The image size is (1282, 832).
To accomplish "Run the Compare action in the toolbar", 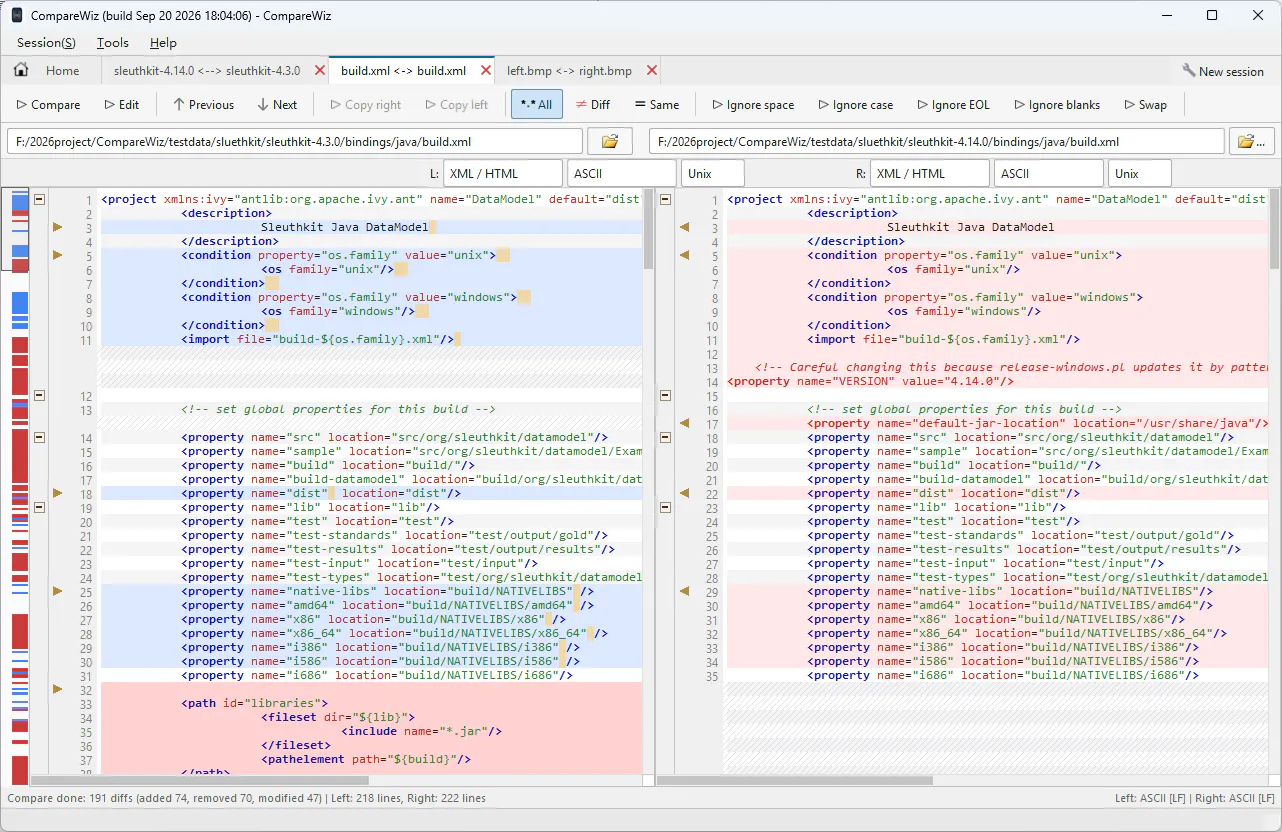I will pyautogui.click(x=48, y=105).
